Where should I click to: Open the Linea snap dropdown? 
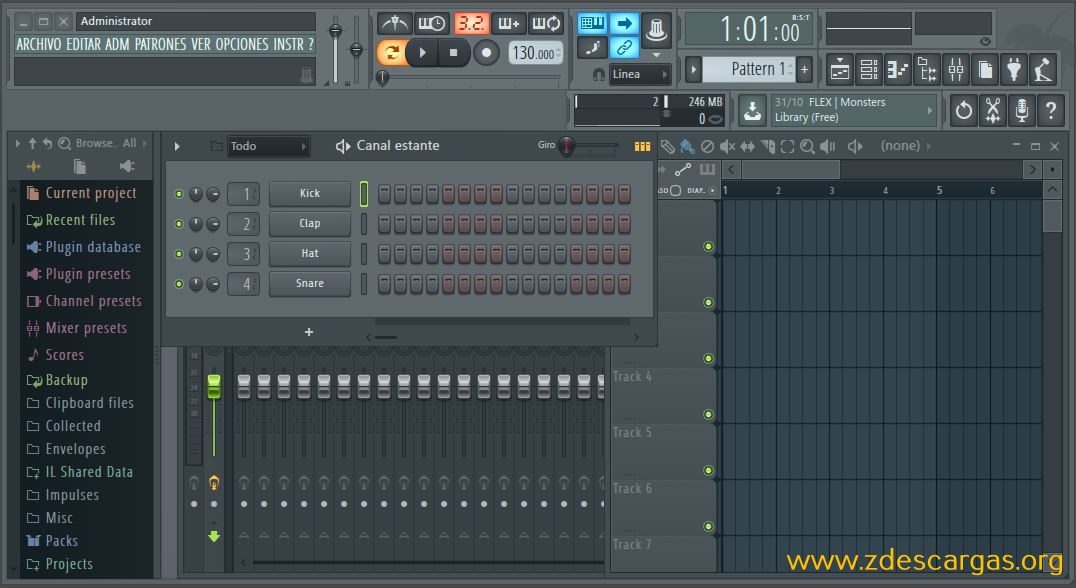[640, 74]
